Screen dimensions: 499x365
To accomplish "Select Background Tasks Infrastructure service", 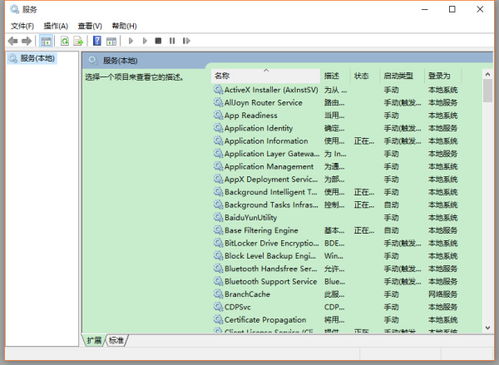I will [x=271, y=205].
